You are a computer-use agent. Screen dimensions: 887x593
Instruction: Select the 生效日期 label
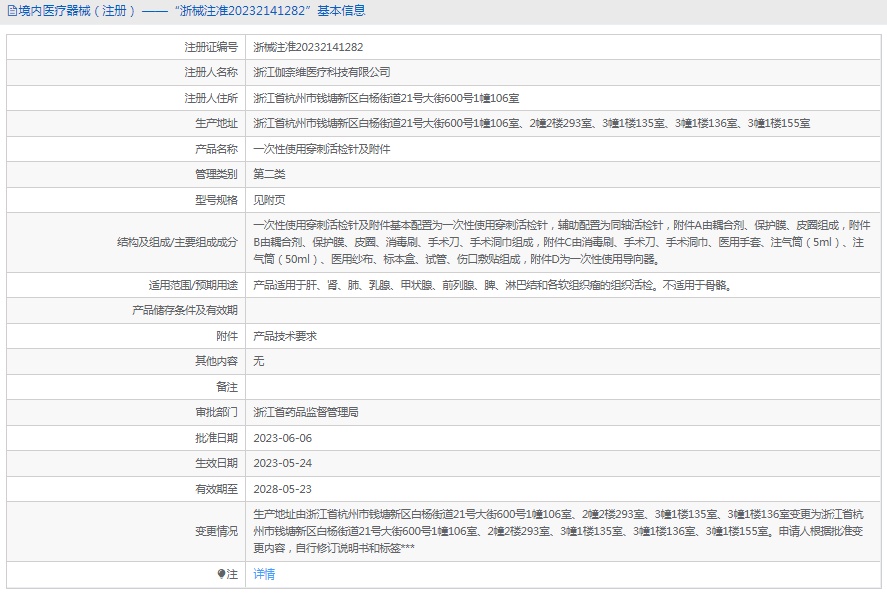217,463
